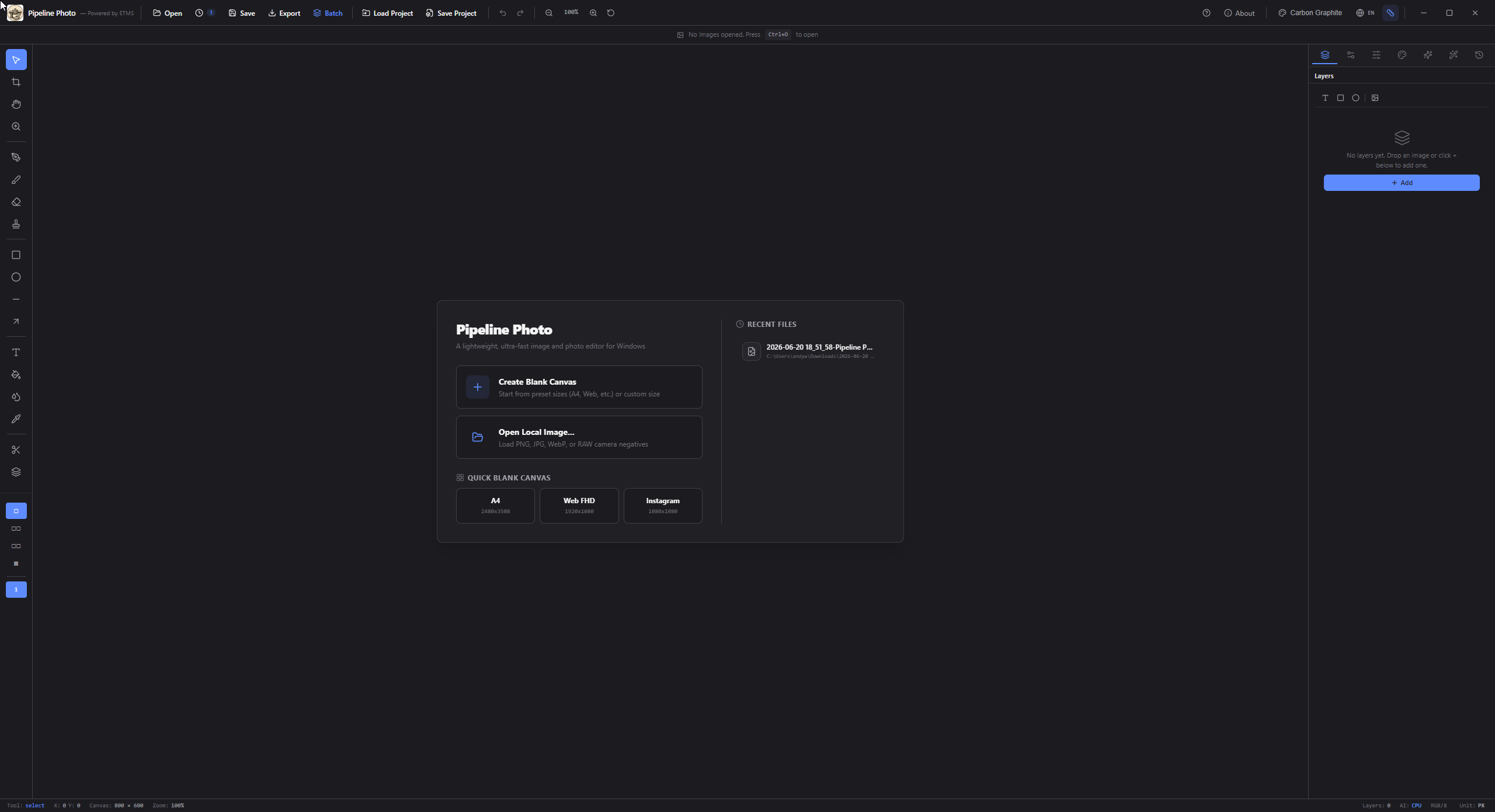The height and width of the screenshot is (812, 1495).
Task: Click Create Blank Canvas card
Action: pos(579,387)
